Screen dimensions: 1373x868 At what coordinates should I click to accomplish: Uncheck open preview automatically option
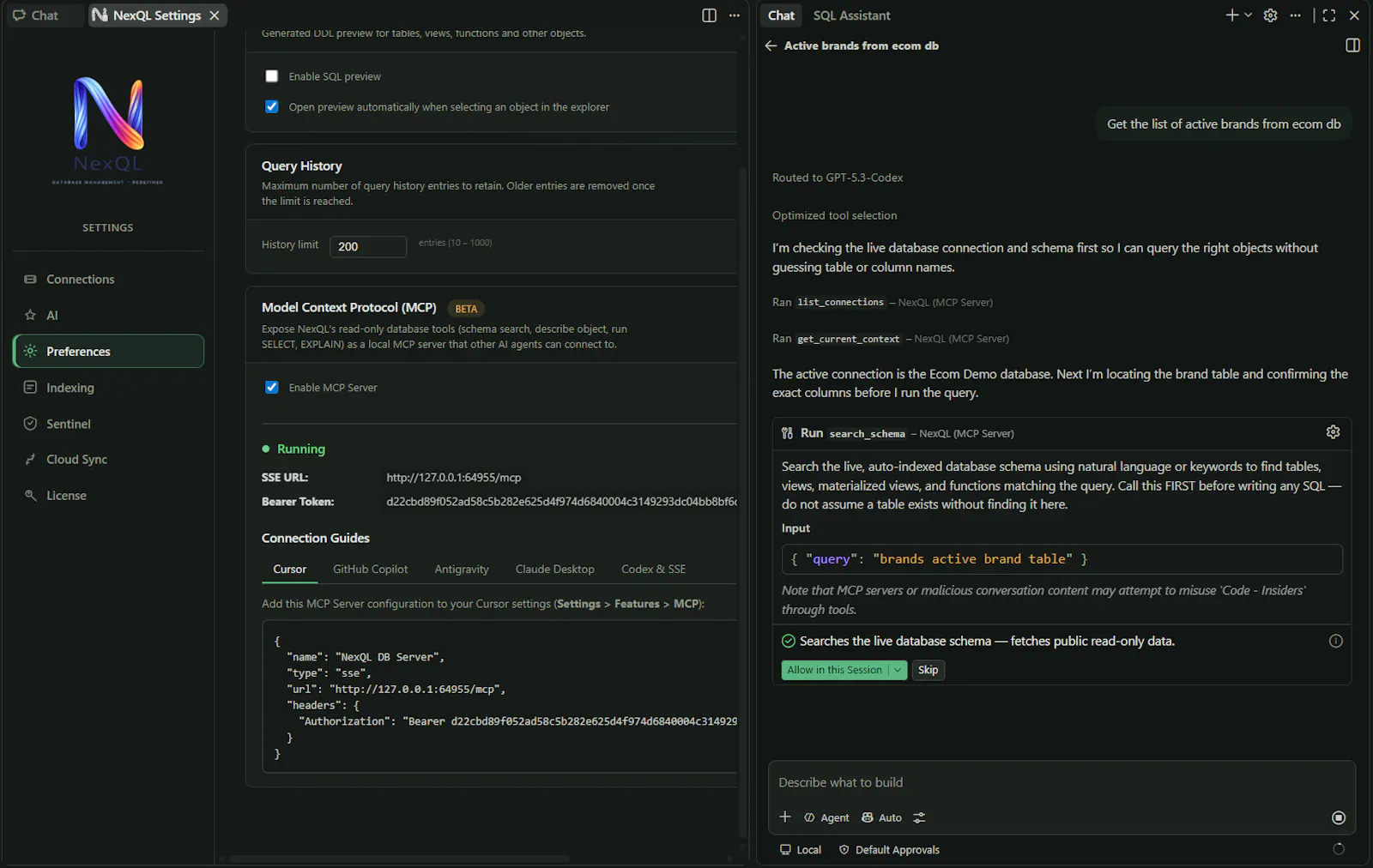pos(272,107)
